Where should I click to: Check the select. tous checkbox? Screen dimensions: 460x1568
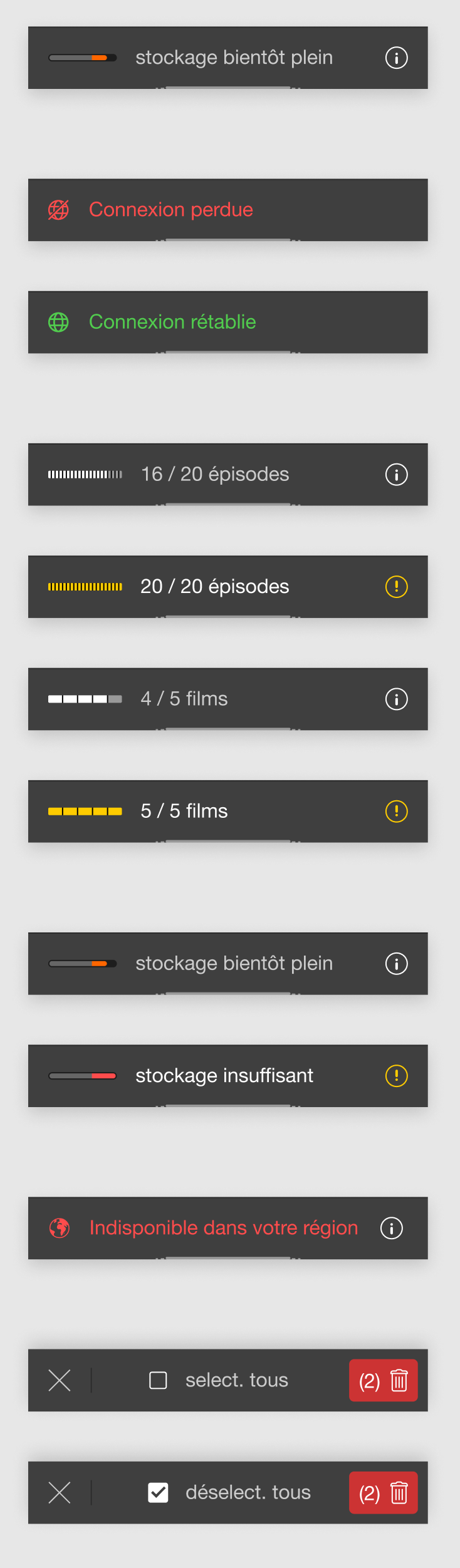158,1380
